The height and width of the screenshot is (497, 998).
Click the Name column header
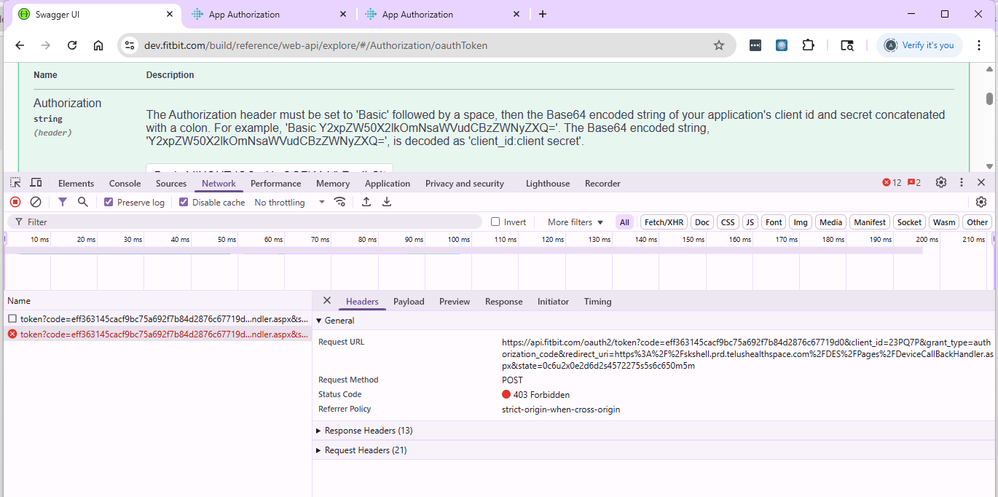point(18,301)
